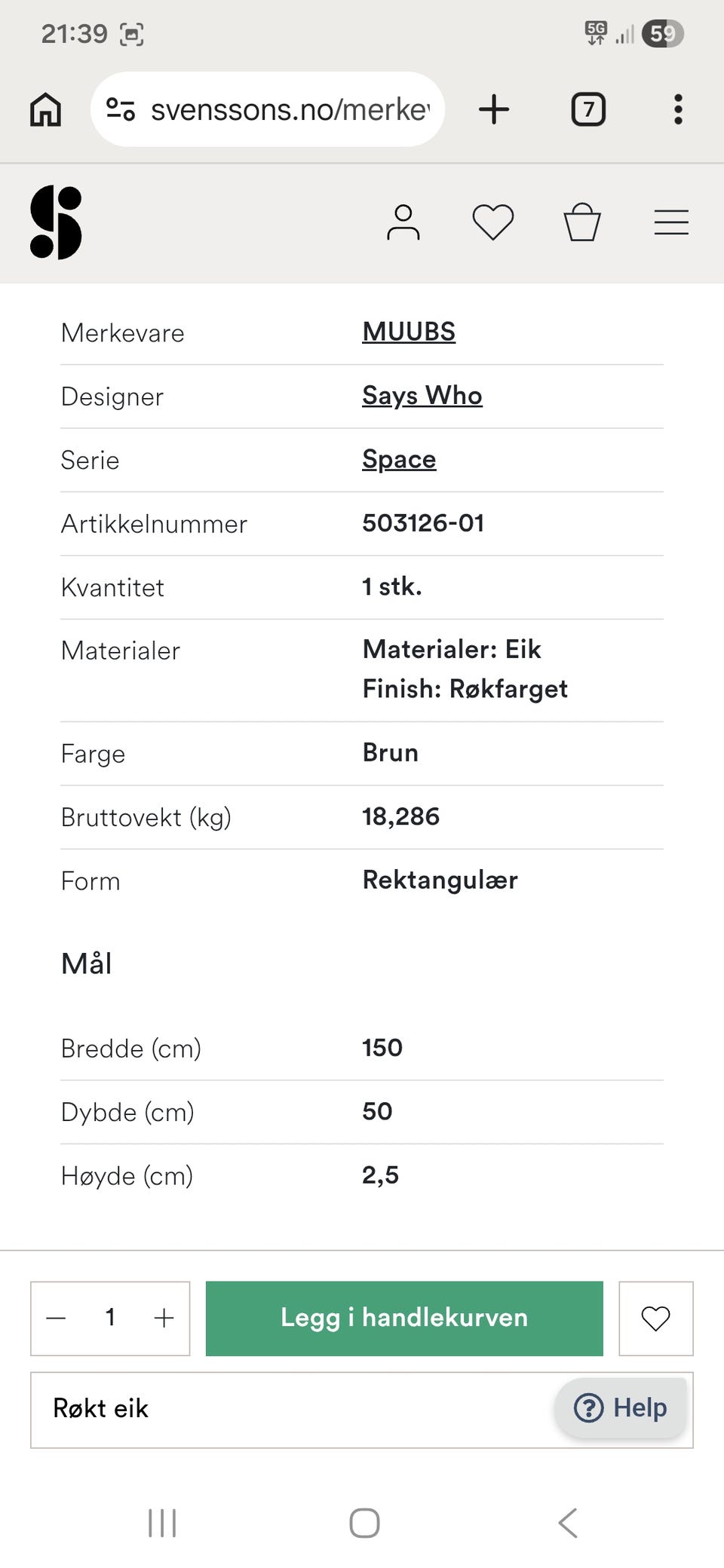724x1568 pixels.
Task: Click Legg i handlekurven button
Action: (x=404, y=1318)
